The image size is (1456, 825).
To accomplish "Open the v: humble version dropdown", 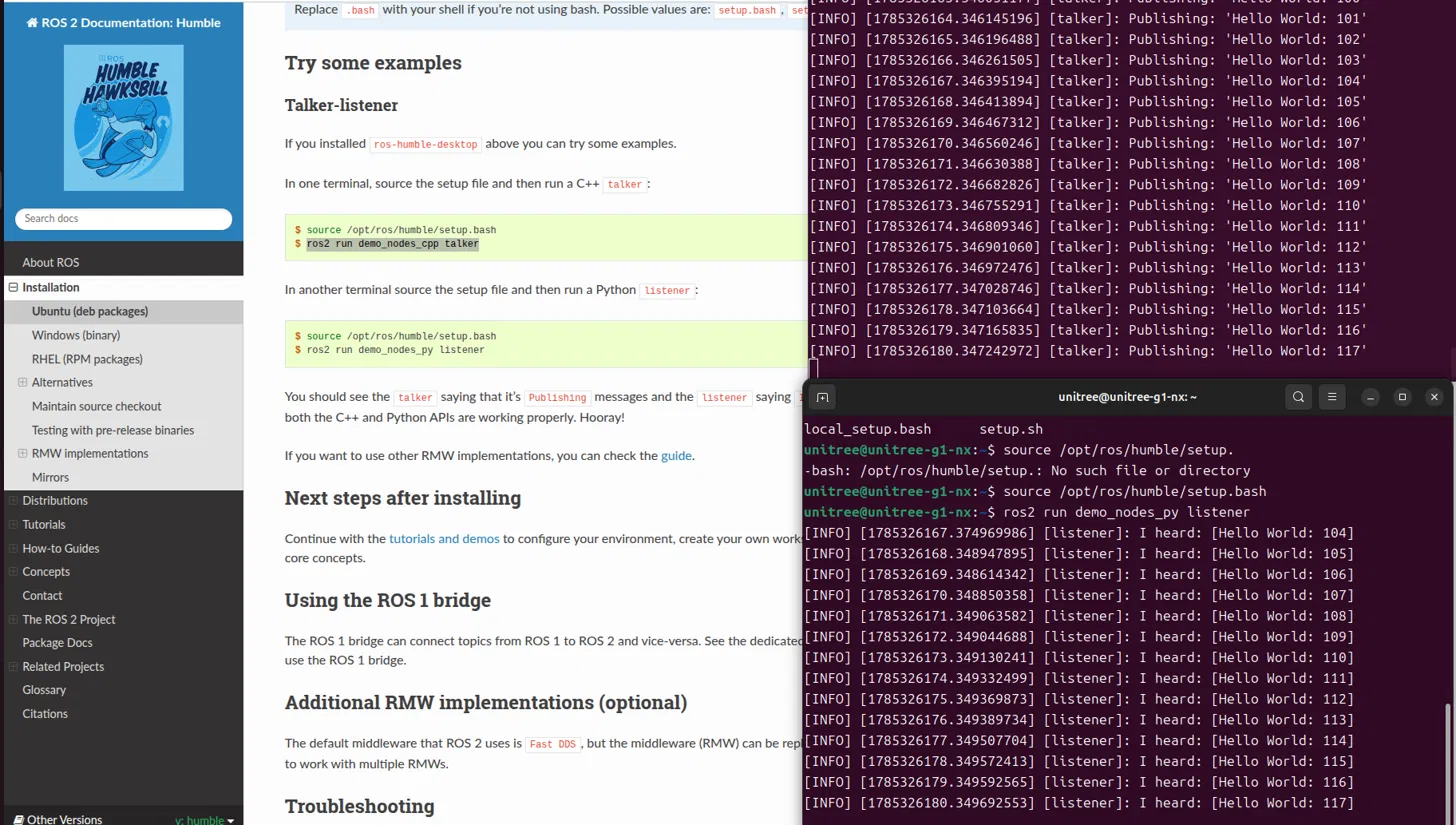I will pyautogui.click(x=204, y=819).
